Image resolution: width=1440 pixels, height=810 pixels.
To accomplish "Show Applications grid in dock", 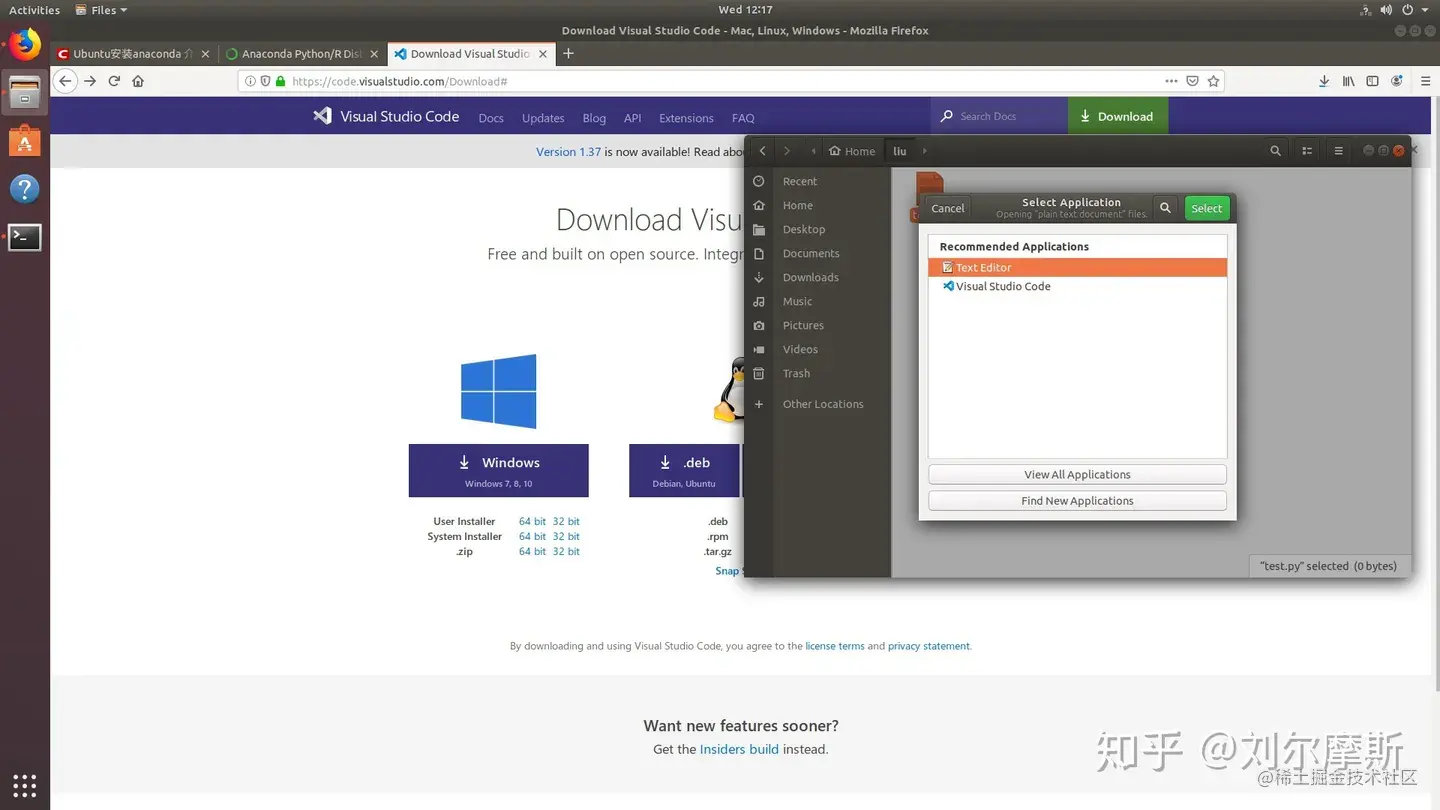I will tap(25, 785).
